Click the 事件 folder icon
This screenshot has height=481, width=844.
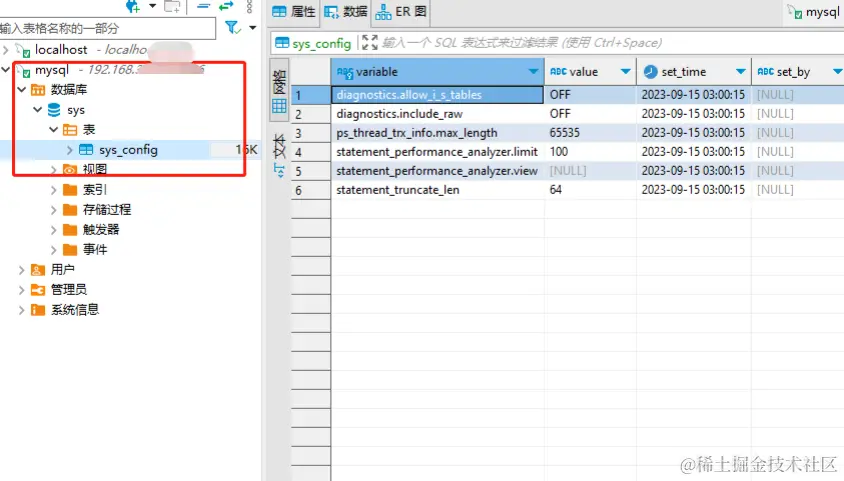click(x=69, y=250)
